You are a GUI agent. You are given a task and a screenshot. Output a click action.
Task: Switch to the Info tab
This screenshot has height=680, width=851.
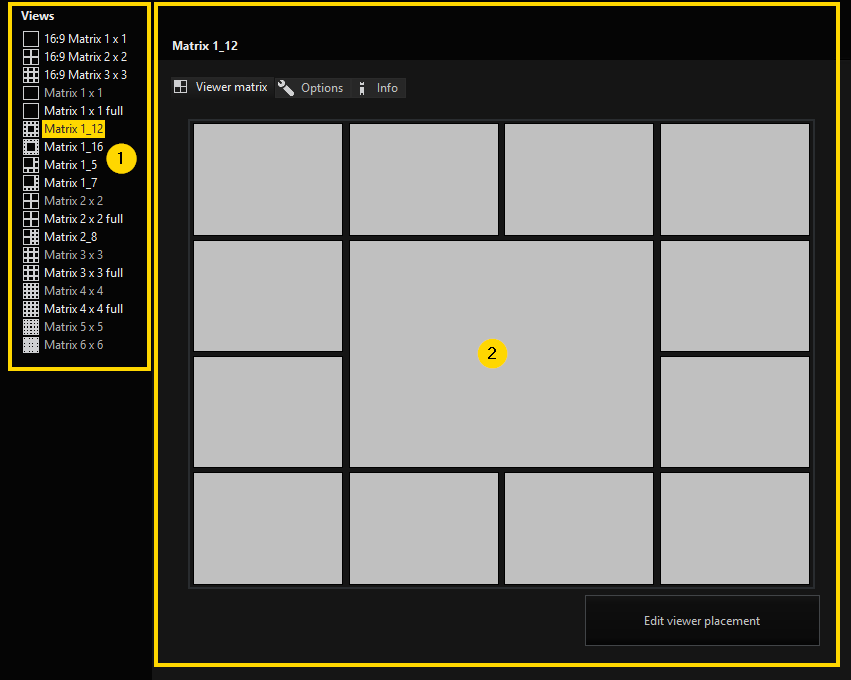click(378, 88)
